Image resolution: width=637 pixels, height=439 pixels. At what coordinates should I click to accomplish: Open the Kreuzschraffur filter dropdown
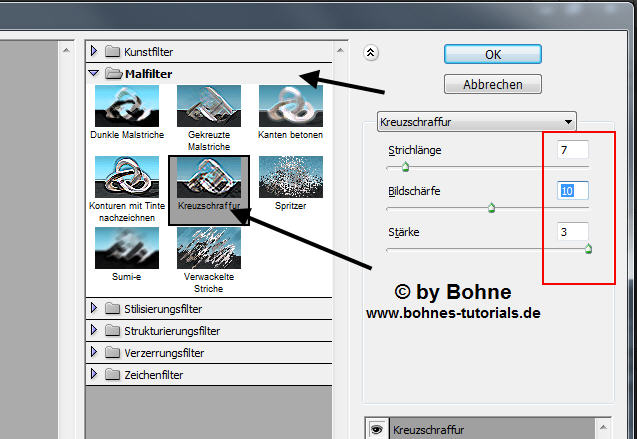(x=477, y=122)
